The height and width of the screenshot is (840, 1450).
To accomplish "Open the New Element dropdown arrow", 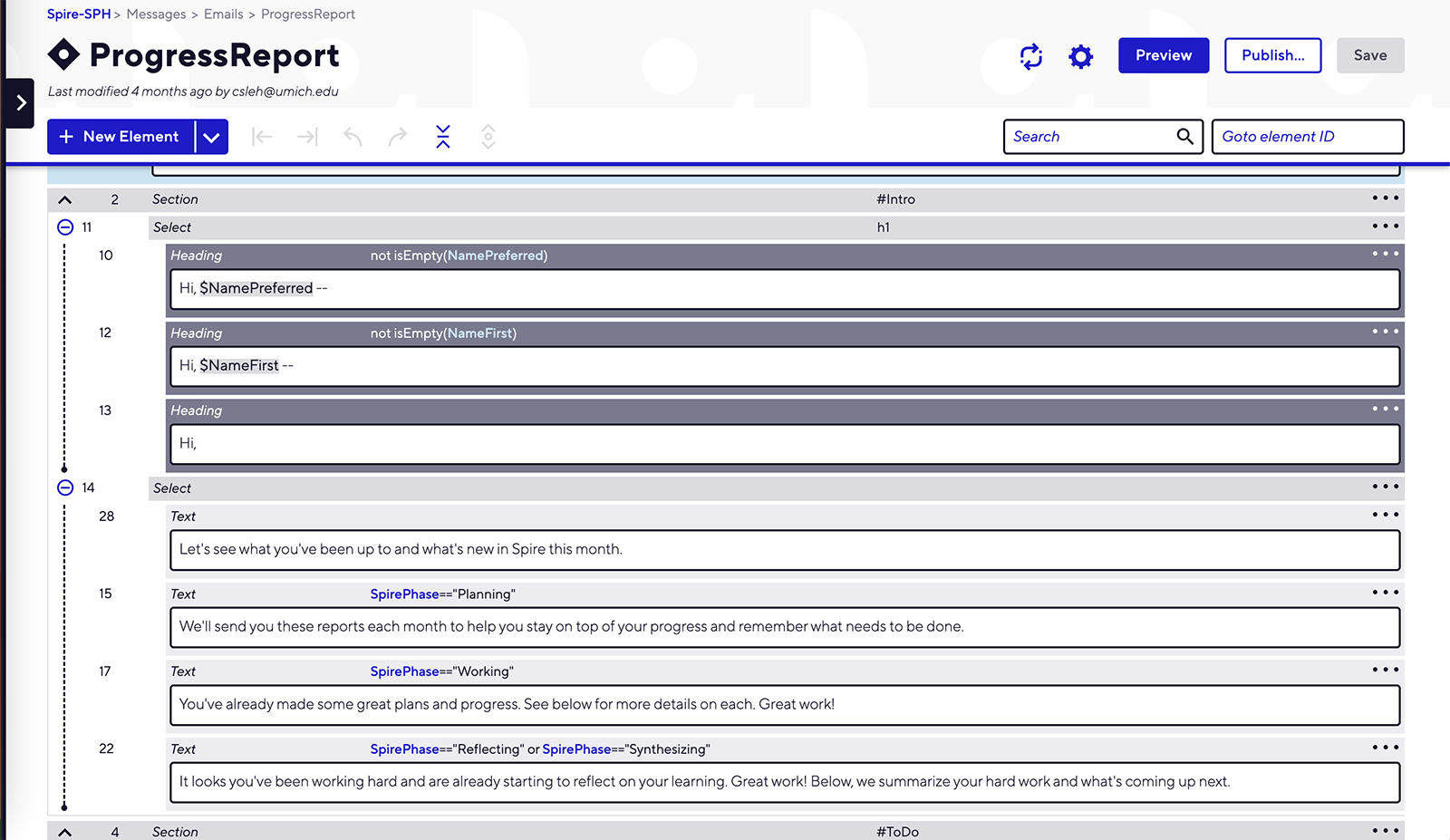I will [x=211, y=137].
